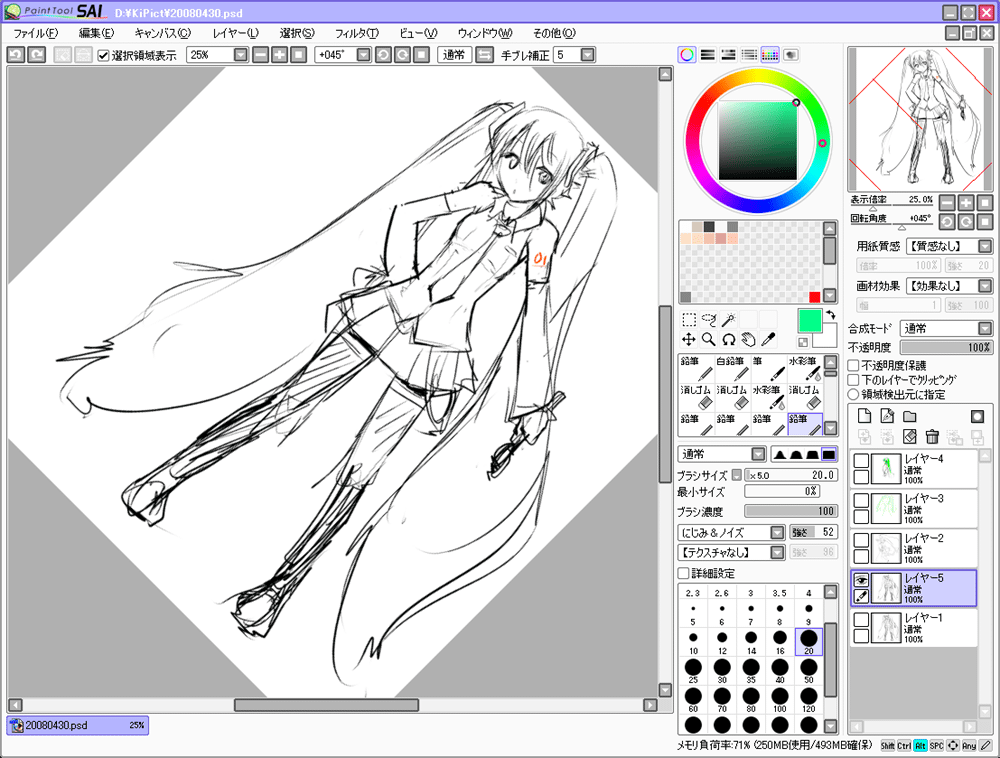Select brush size 12 preset
Viewport: 1000px width, 758px height.
tap(722, 641)
